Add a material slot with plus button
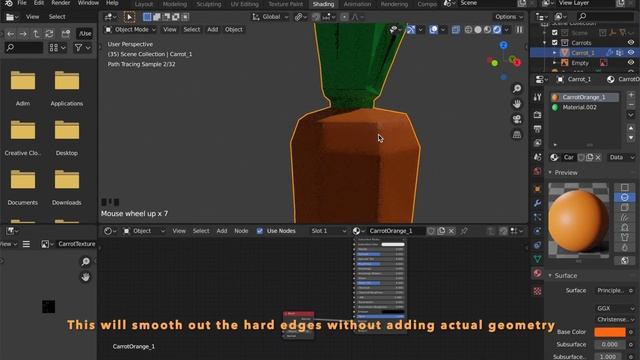This screenshot has width=640, height=360. 631,95
